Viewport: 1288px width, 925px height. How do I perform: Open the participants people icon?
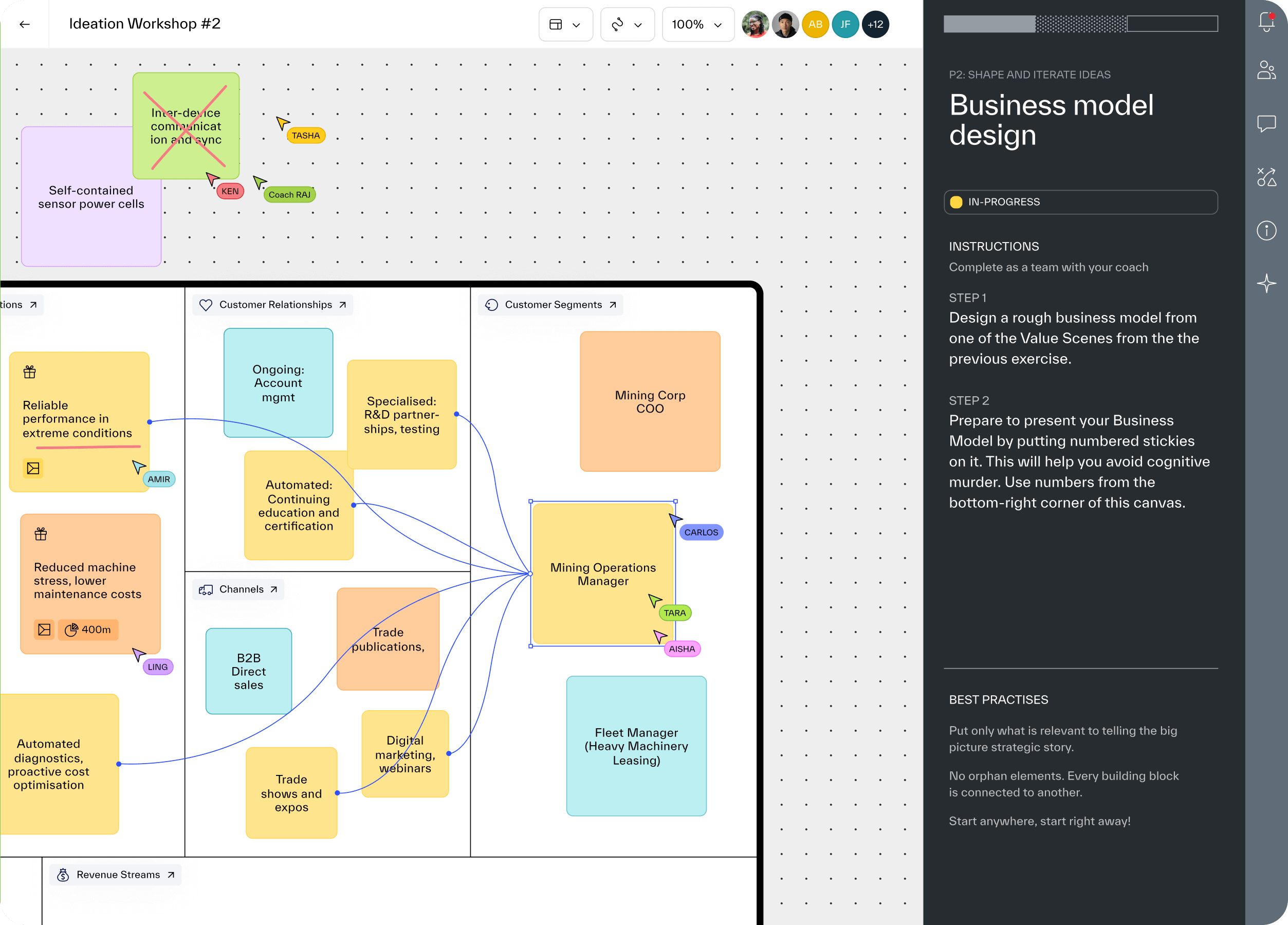click(1266, 70)
